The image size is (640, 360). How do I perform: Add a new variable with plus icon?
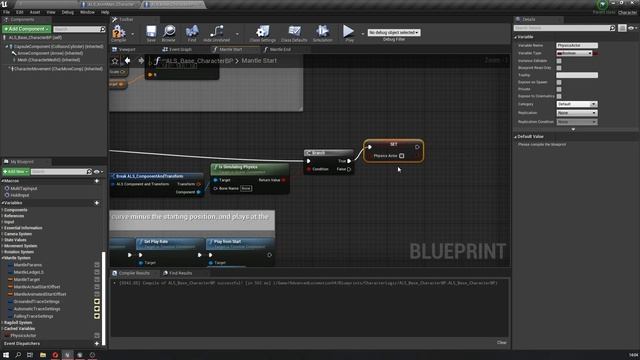click(97, 203)
